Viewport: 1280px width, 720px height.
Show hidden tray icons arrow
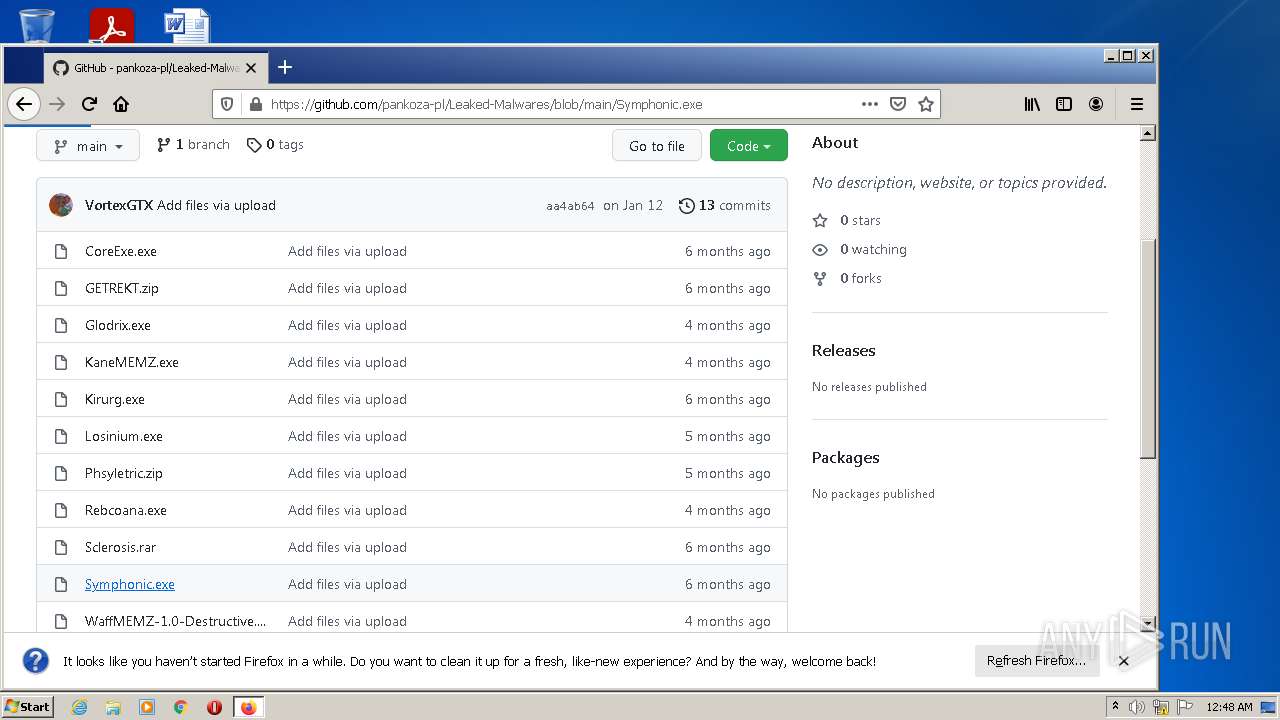(1115, 707)
